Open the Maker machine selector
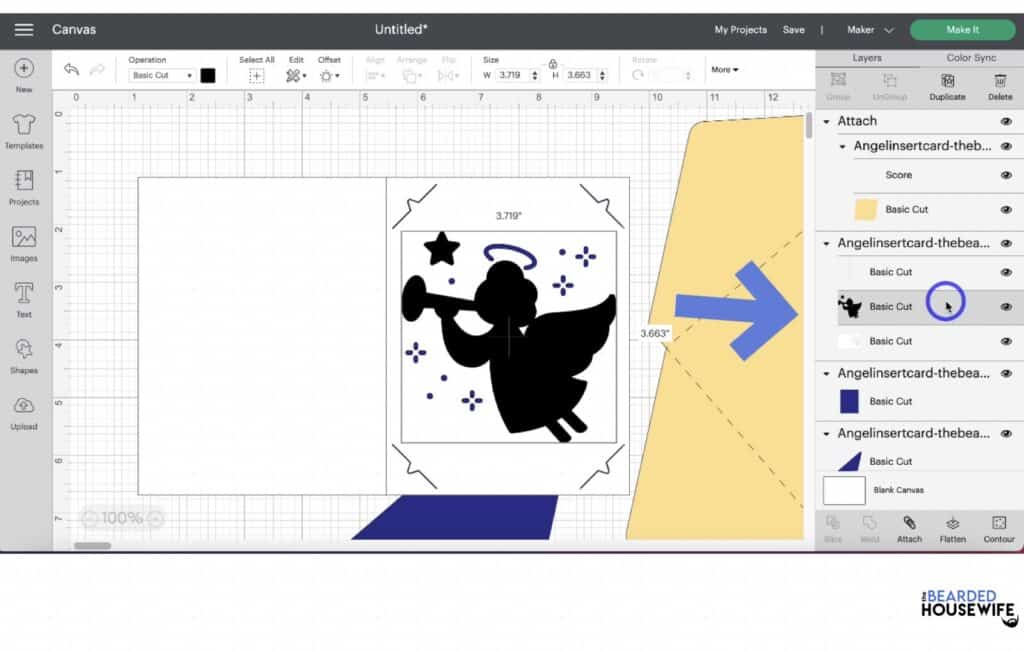 868,29
